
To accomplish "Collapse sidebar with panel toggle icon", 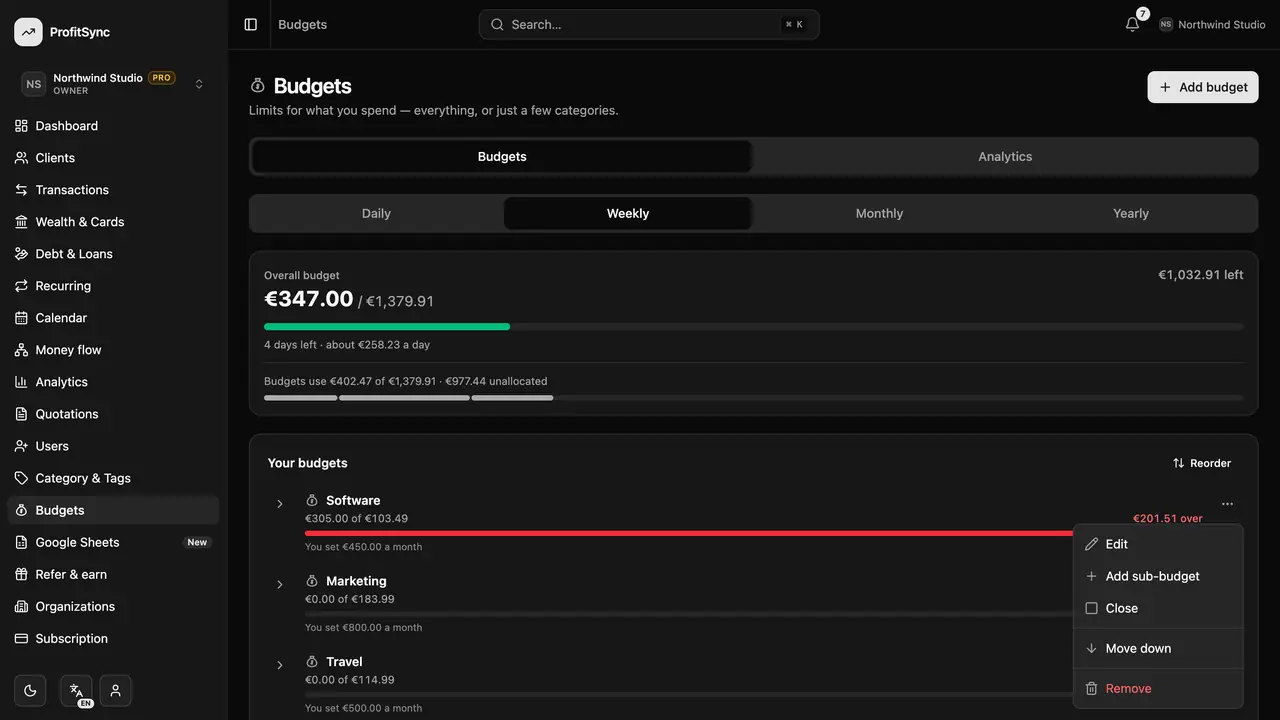I will pos(251,24).
